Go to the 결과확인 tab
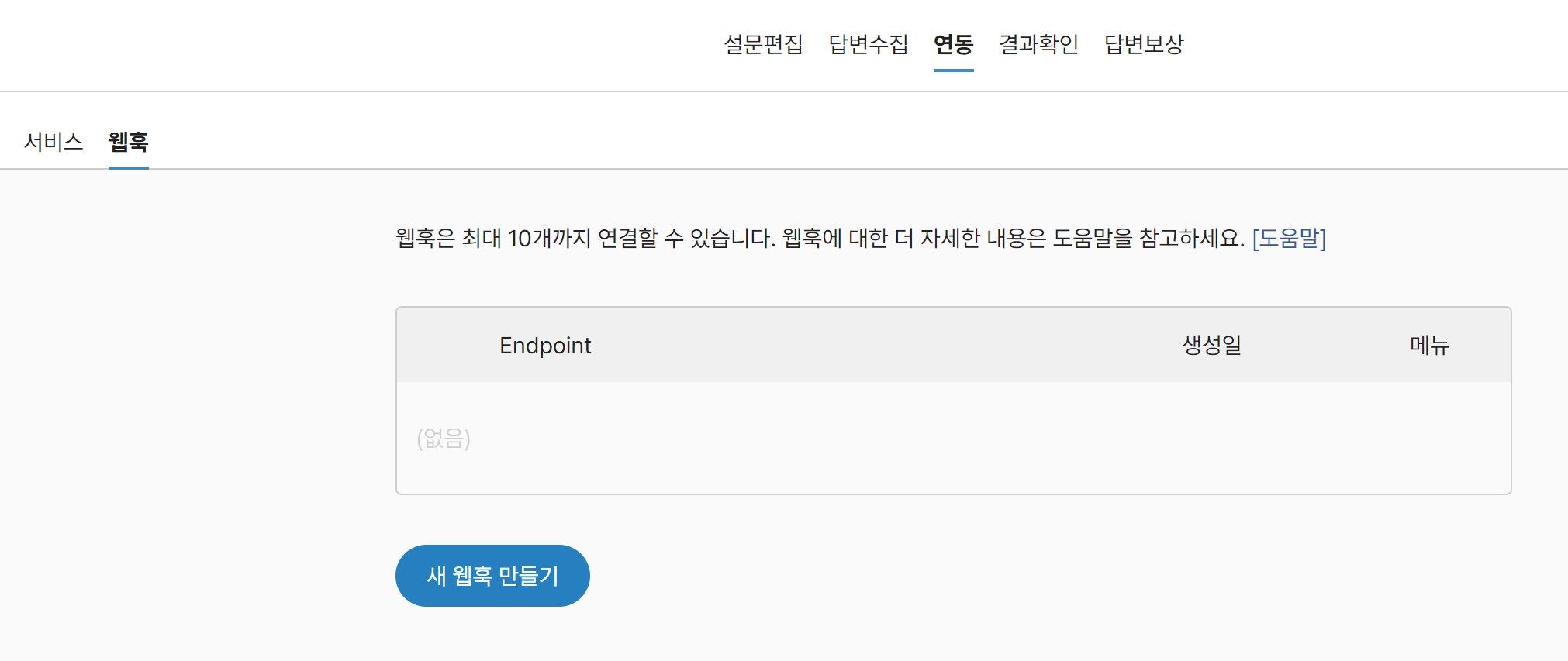The height and width of the screenshot is (661, 1568). 1040,45
